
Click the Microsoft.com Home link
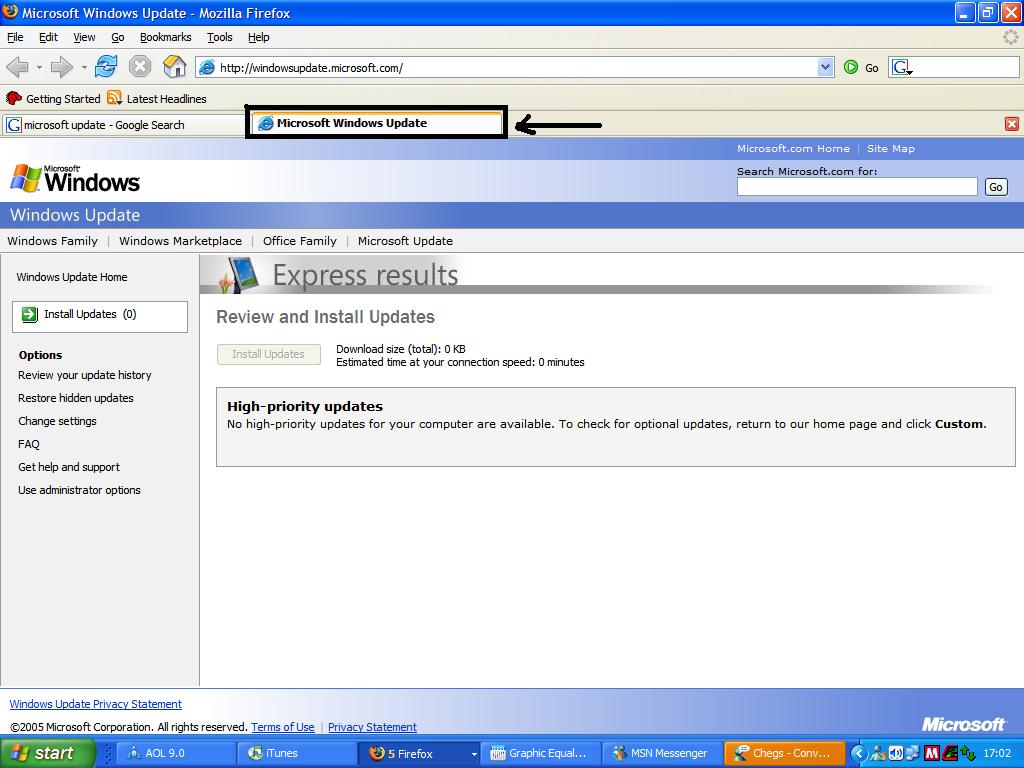click(793, 148)
